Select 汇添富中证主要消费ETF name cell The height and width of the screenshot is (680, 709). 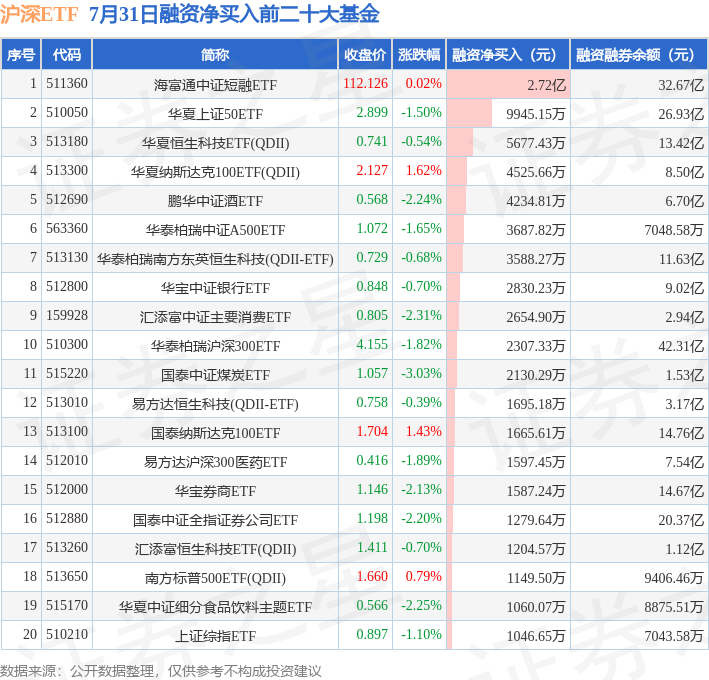point(215,316)
